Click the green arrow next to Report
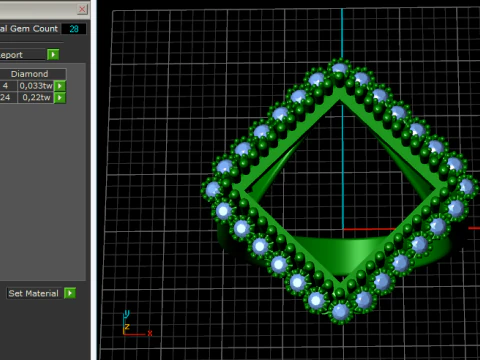480x360 pixels. [x=53, y=54]
